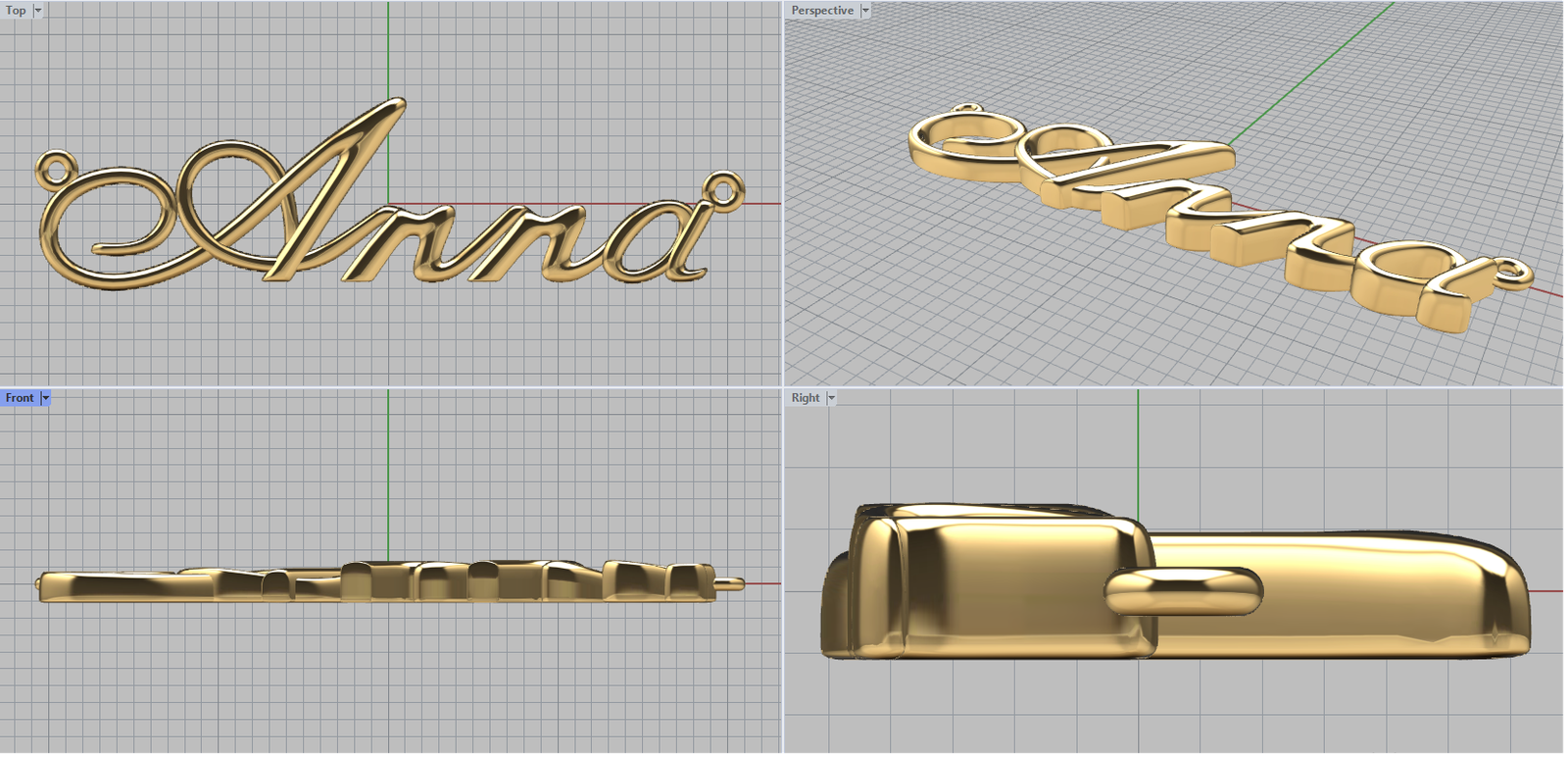Expand the Right viewport dropdown arrow
This screenshot has height=757, width=1568.
pos(831,397)
